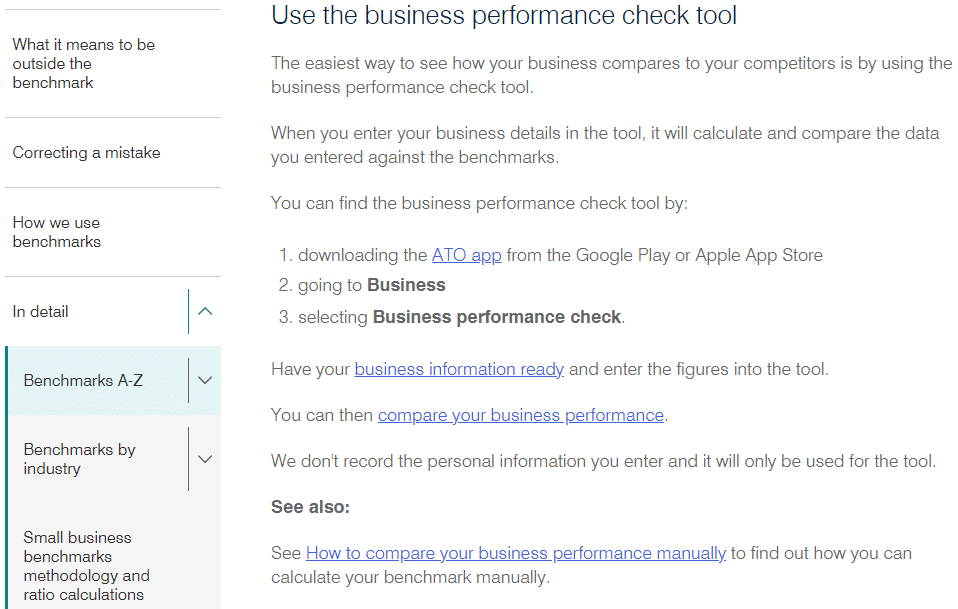Go to Correcting a mistake page
This screenshot has width=958, height=609.
[x=86, y=153]
